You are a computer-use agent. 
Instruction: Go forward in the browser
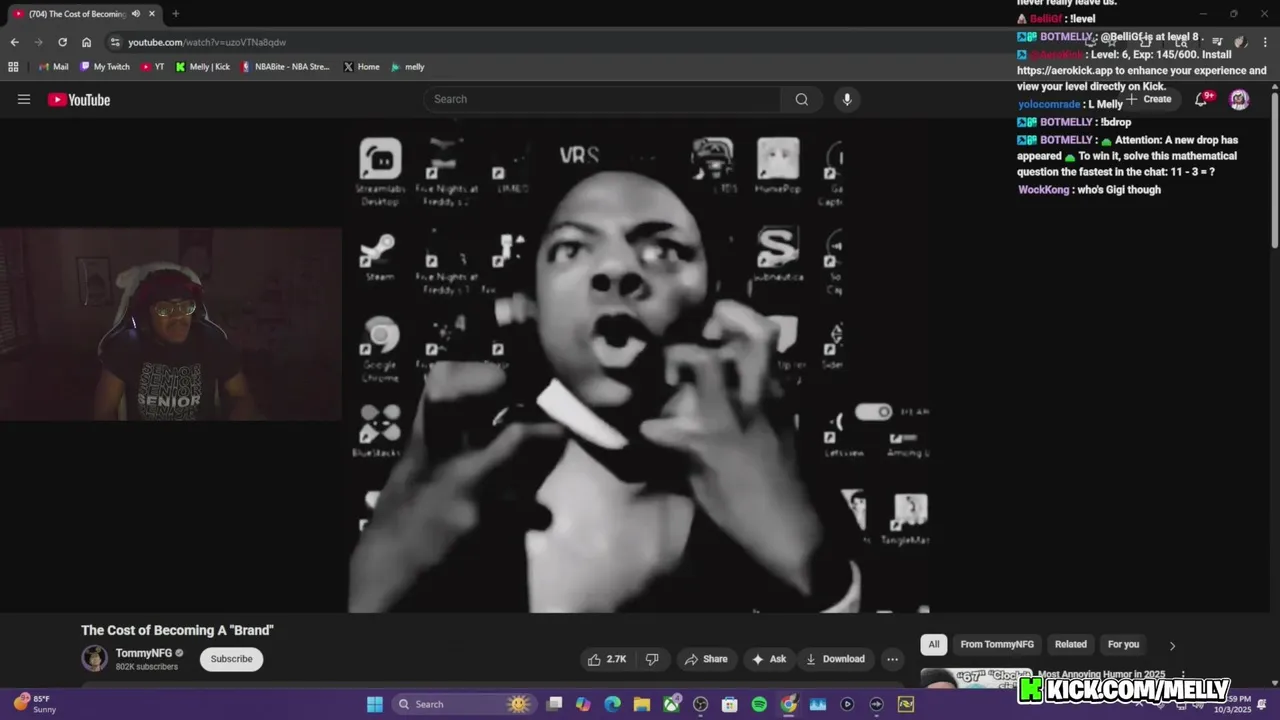click(38, 42)
